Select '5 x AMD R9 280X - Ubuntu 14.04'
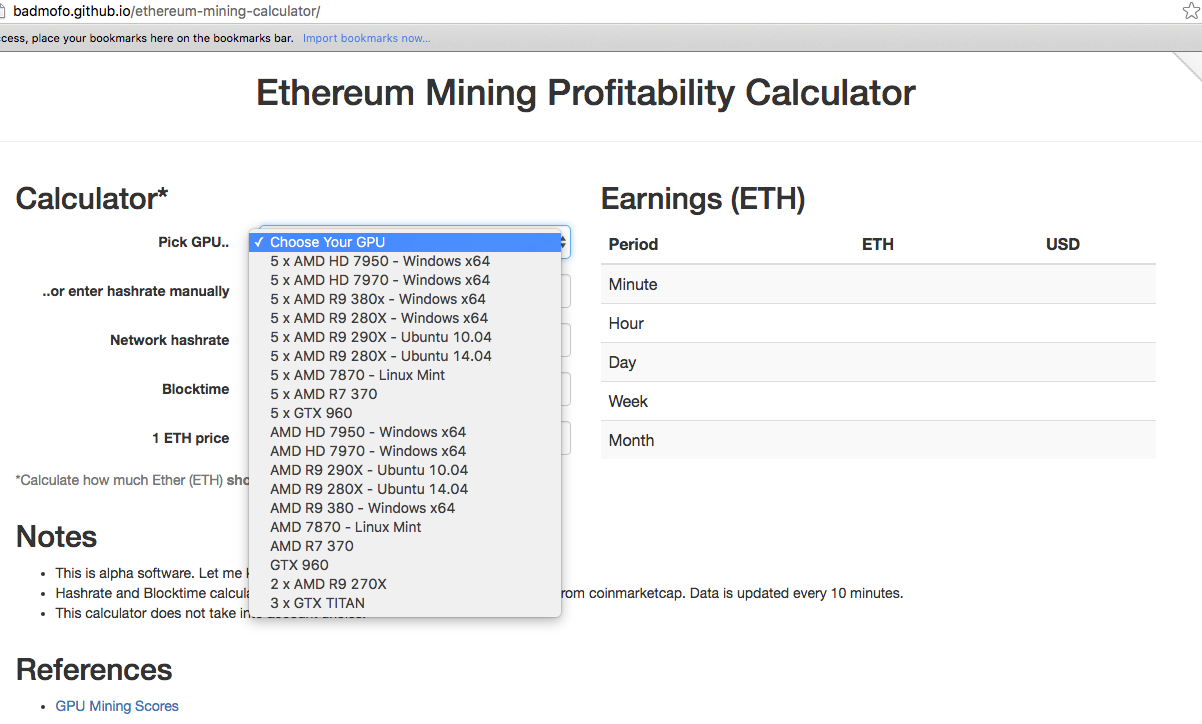 coord(405,356)
